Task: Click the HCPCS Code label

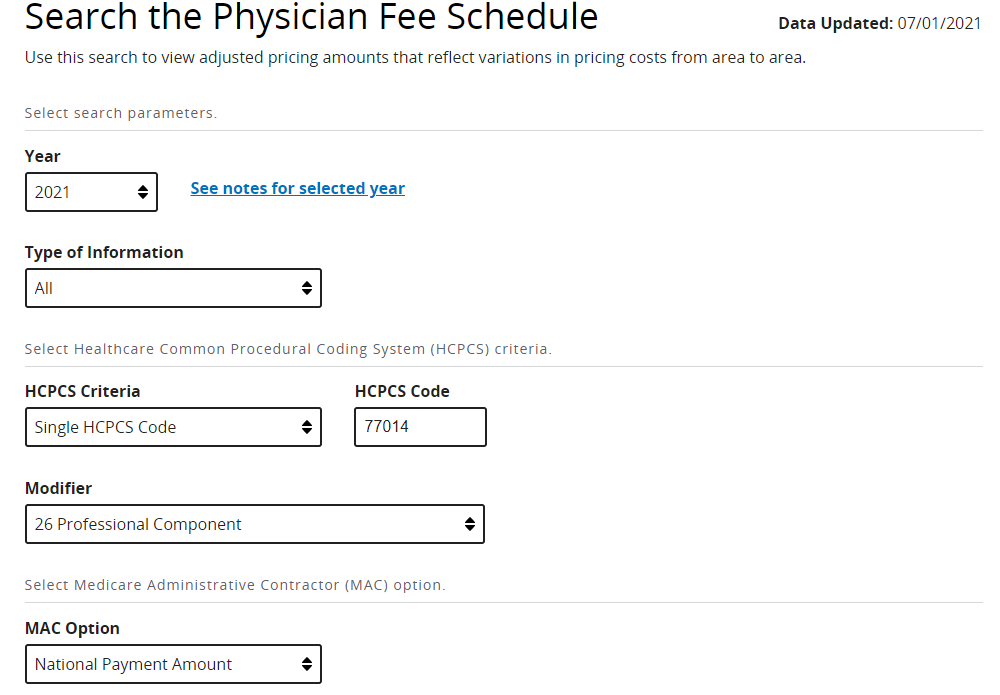Action: coord(402,391)
